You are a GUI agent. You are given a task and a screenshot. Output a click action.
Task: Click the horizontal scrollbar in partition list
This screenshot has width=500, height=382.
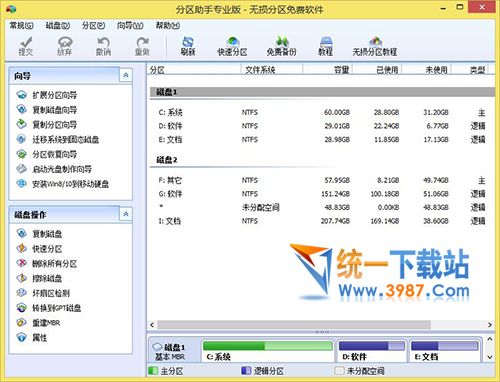(x=294, y=324)
